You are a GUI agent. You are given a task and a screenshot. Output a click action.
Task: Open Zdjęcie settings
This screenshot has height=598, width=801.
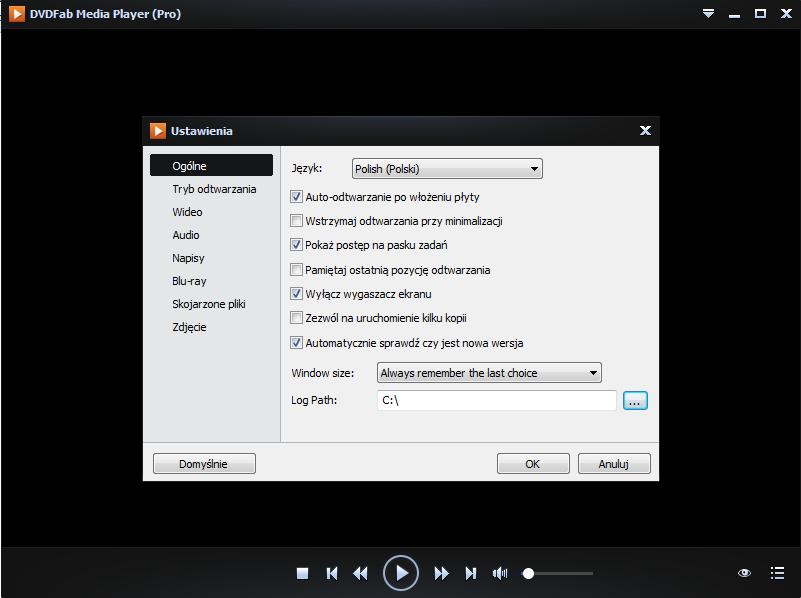coord(189,327)
